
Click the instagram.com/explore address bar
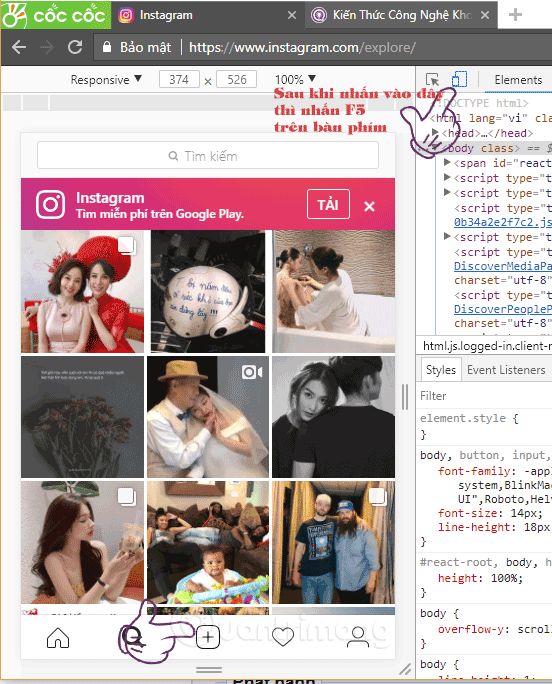click(x=302, y=47)
